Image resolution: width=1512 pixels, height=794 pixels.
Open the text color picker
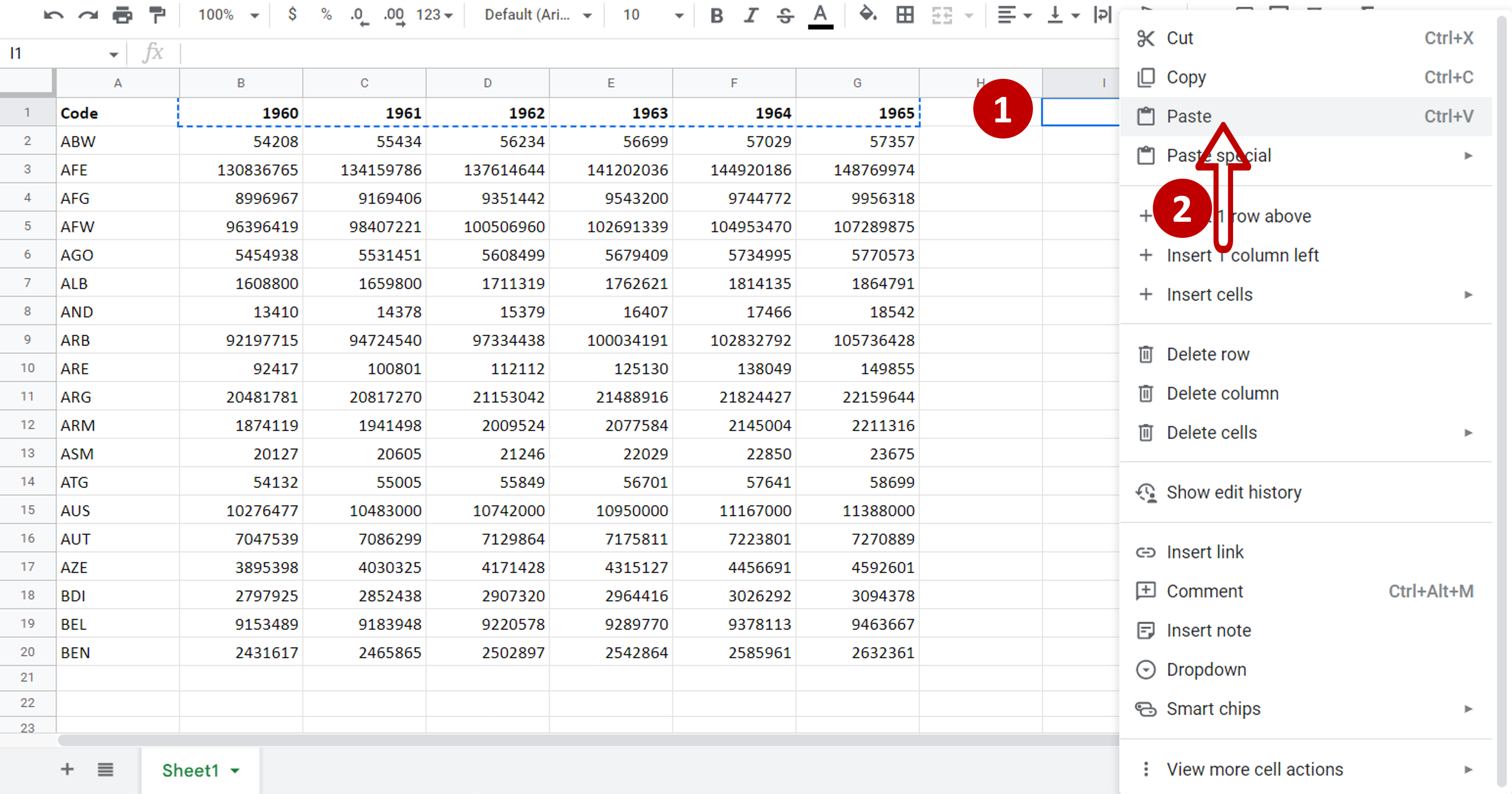[x=820, y=15]
